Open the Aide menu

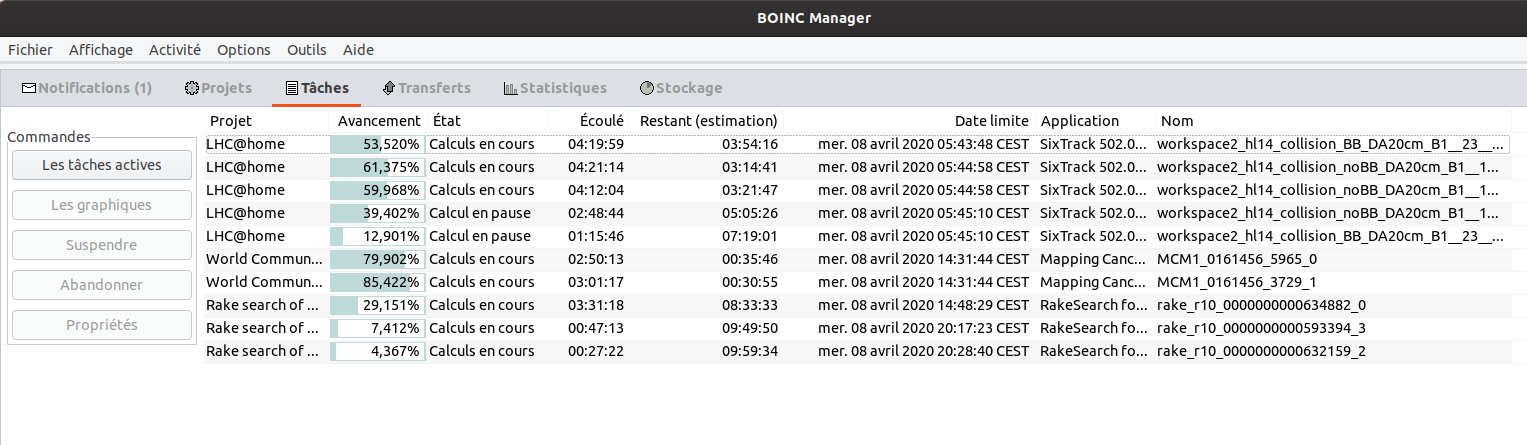tap(358, 49)
